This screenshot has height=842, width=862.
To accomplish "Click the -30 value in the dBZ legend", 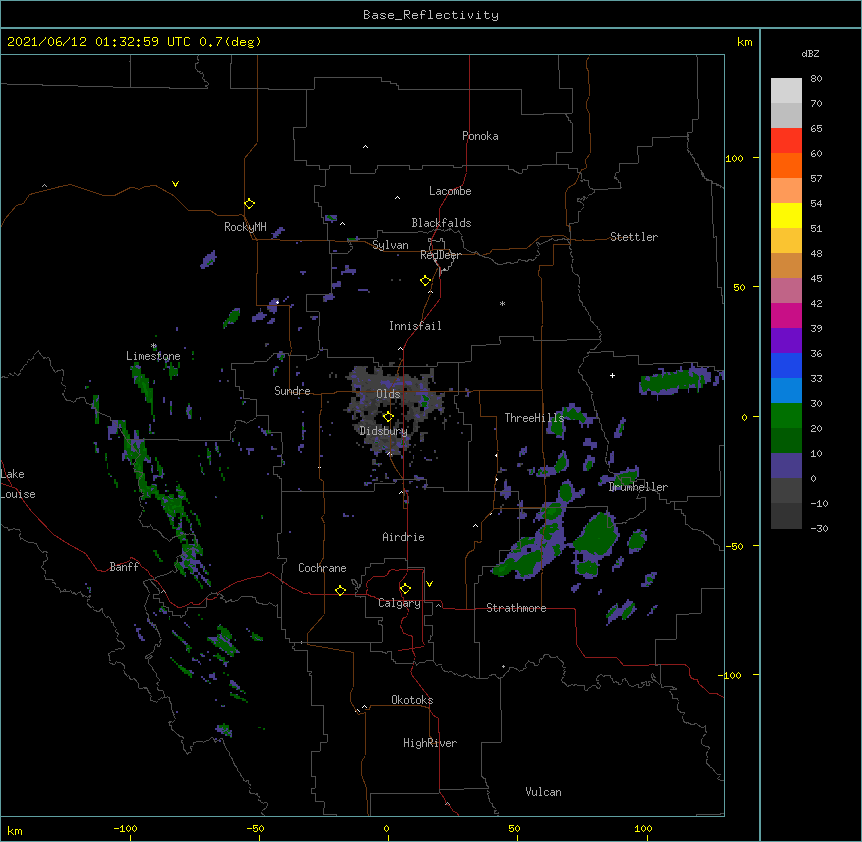I will pos(819,529).
